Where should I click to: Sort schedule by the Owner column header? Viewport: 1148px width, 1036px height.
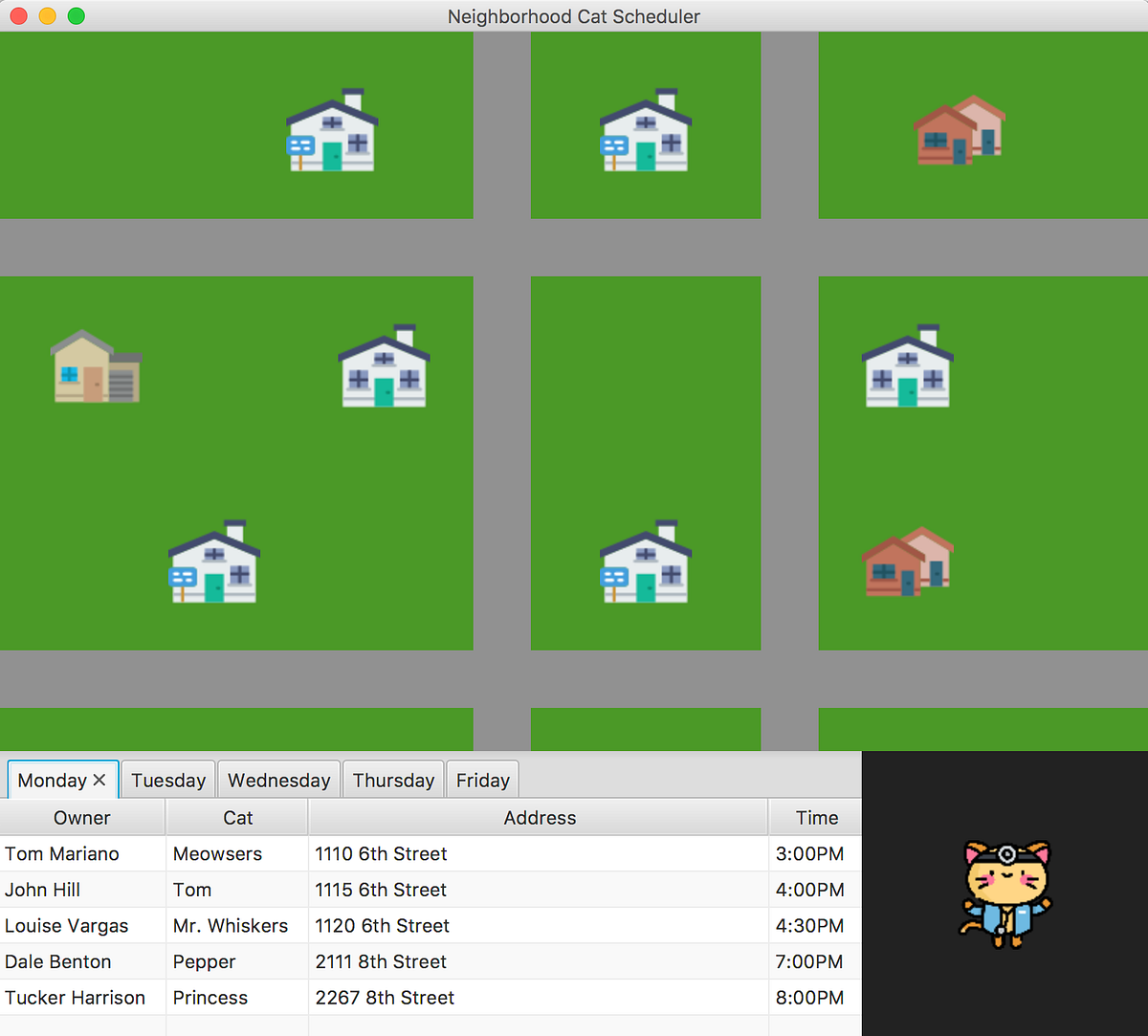coord(82,817)
